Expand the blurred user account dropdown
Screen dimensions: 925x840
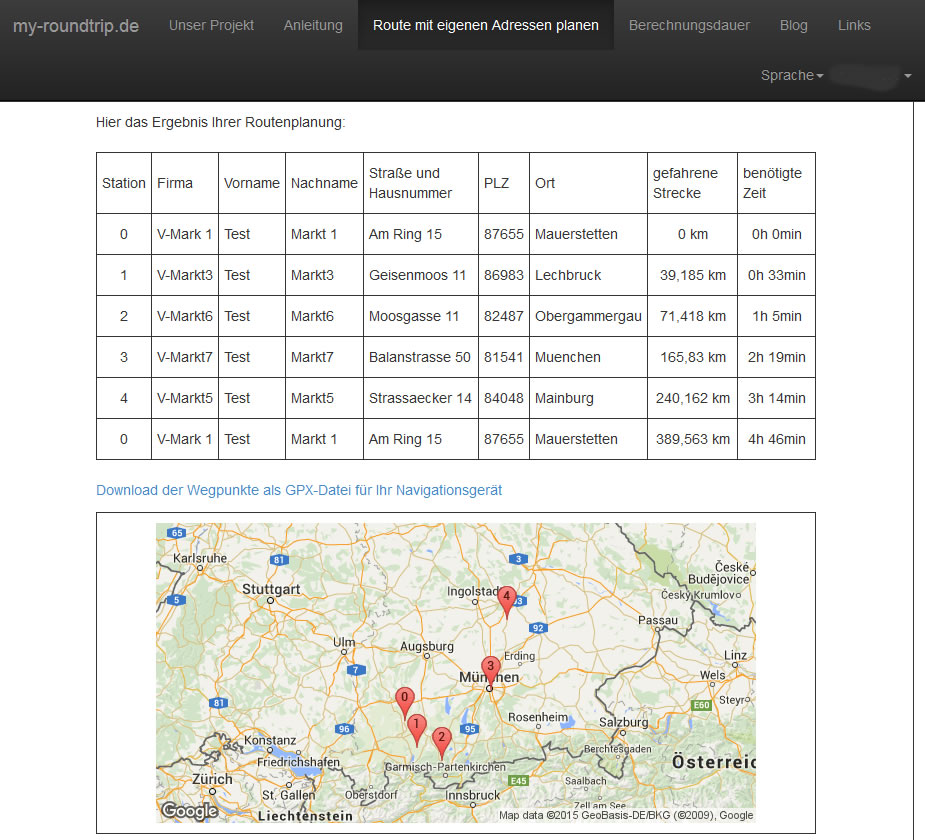click(872, 75)
